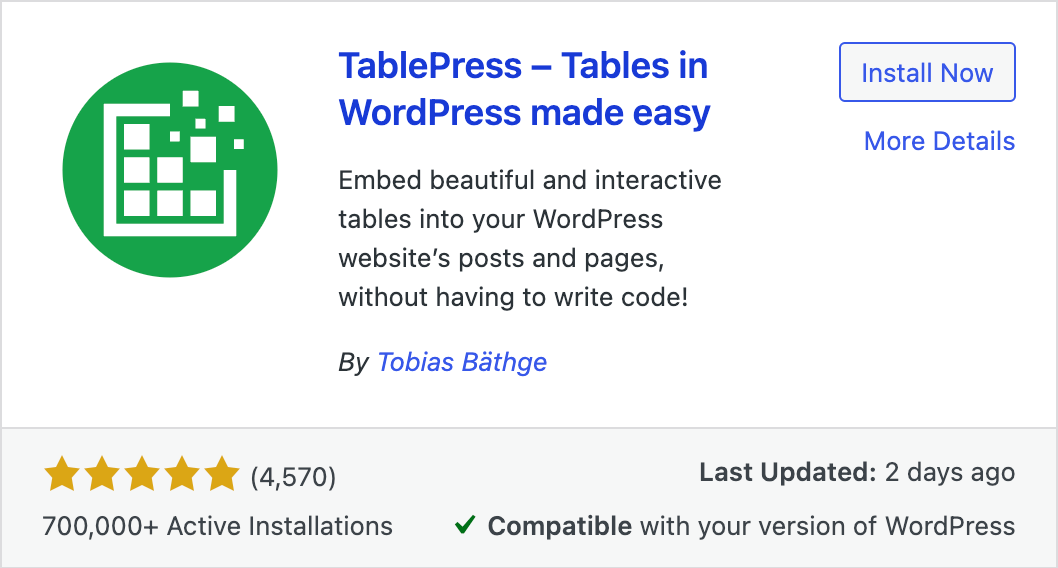Visit author Tobias Bäthge's link

tap(462, 362)
